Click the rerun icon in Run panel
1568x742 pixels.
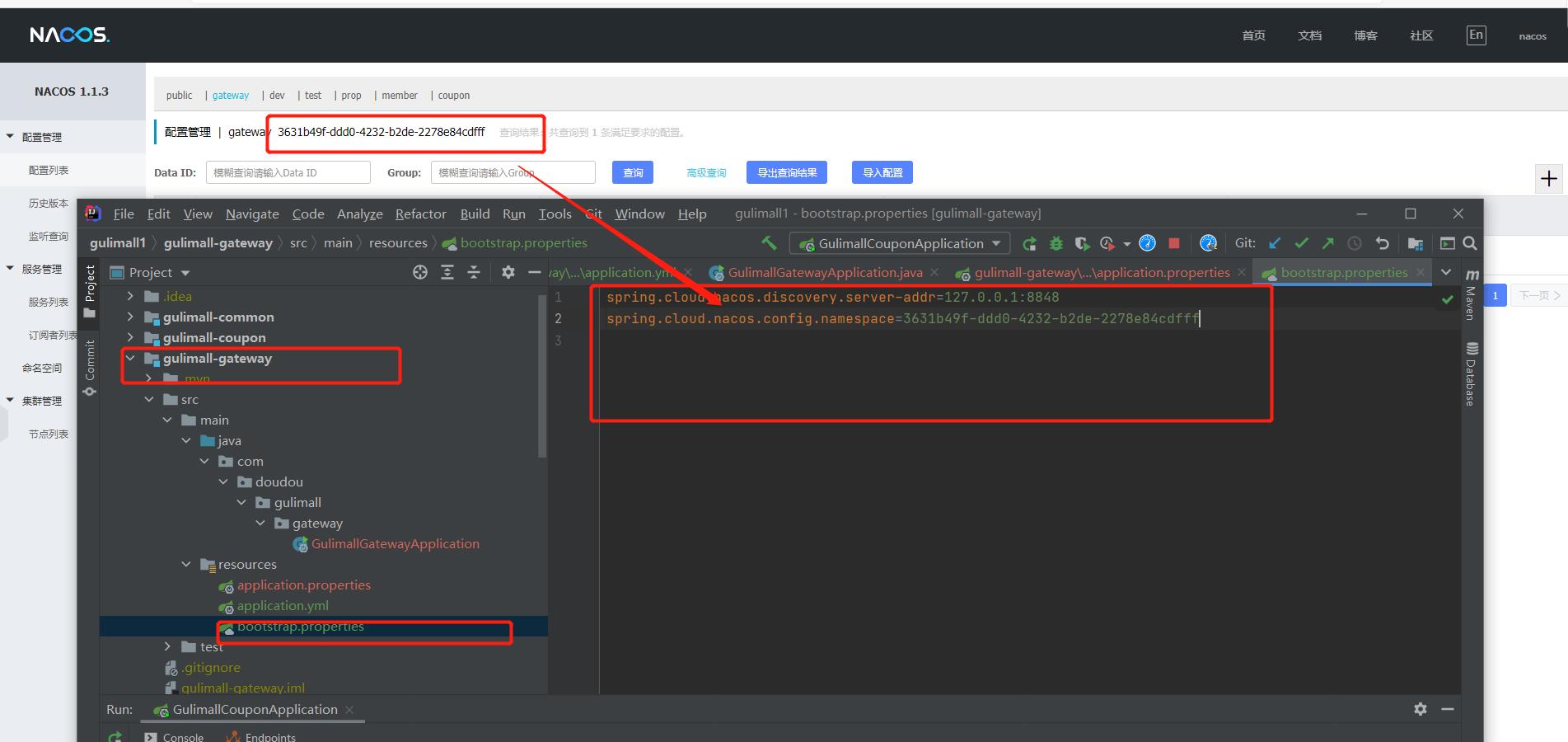coord(115,736)
